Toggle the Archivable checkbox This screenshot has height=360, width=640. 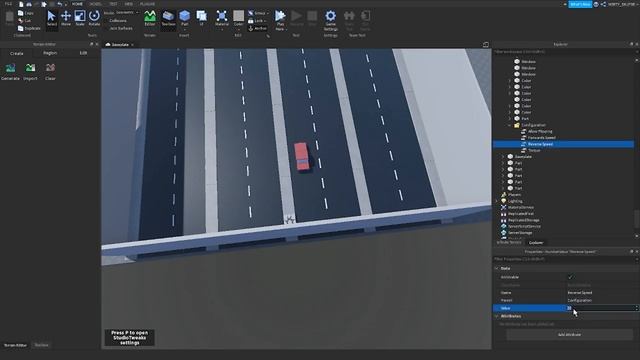571,277
